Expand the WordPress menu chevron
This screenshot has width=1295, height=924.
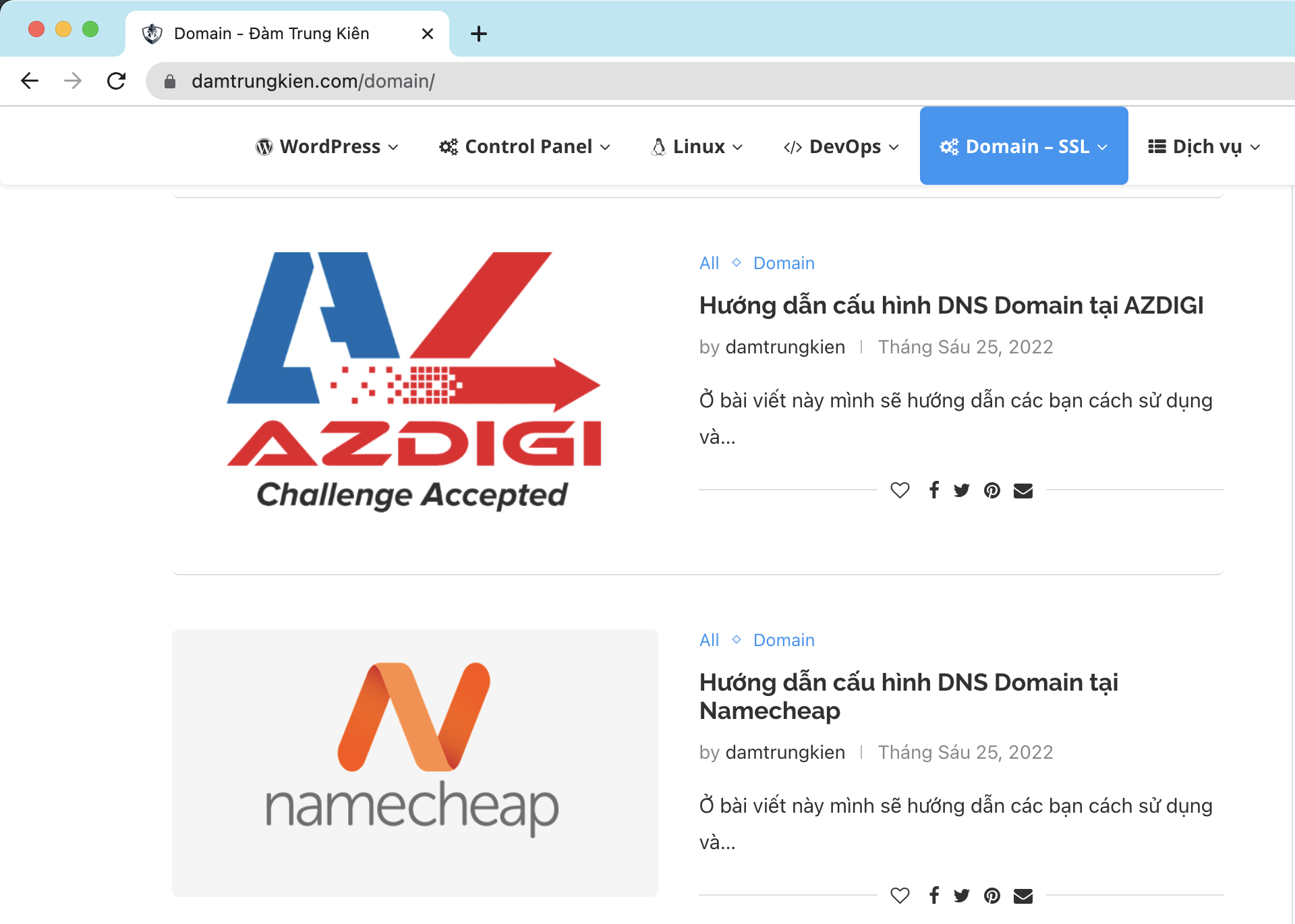tap(394, 148)
